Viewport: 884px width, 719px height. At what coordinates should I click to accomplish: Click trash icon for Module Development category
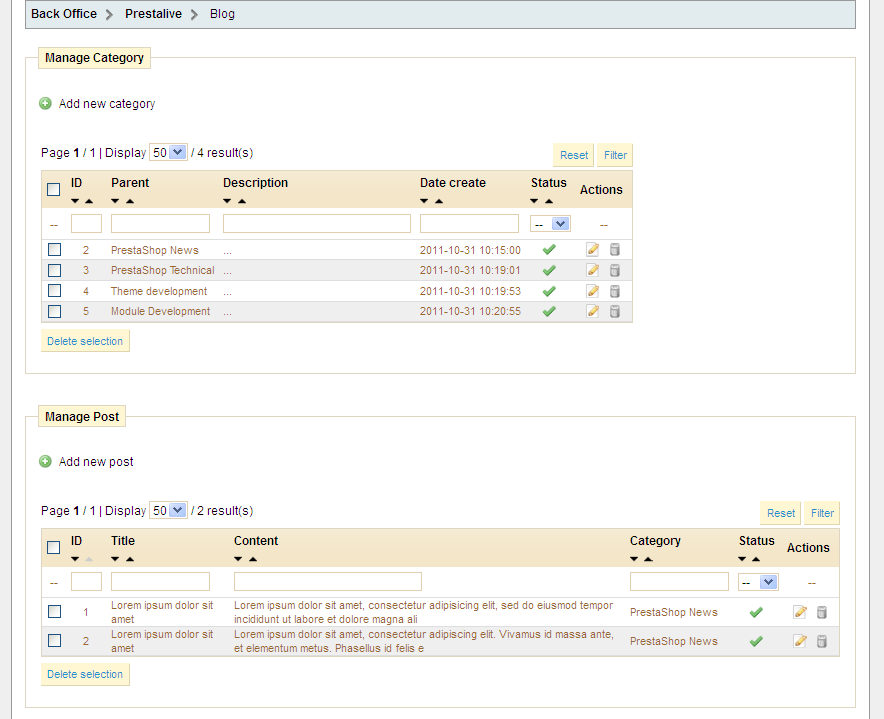click(x=615, y=312)
